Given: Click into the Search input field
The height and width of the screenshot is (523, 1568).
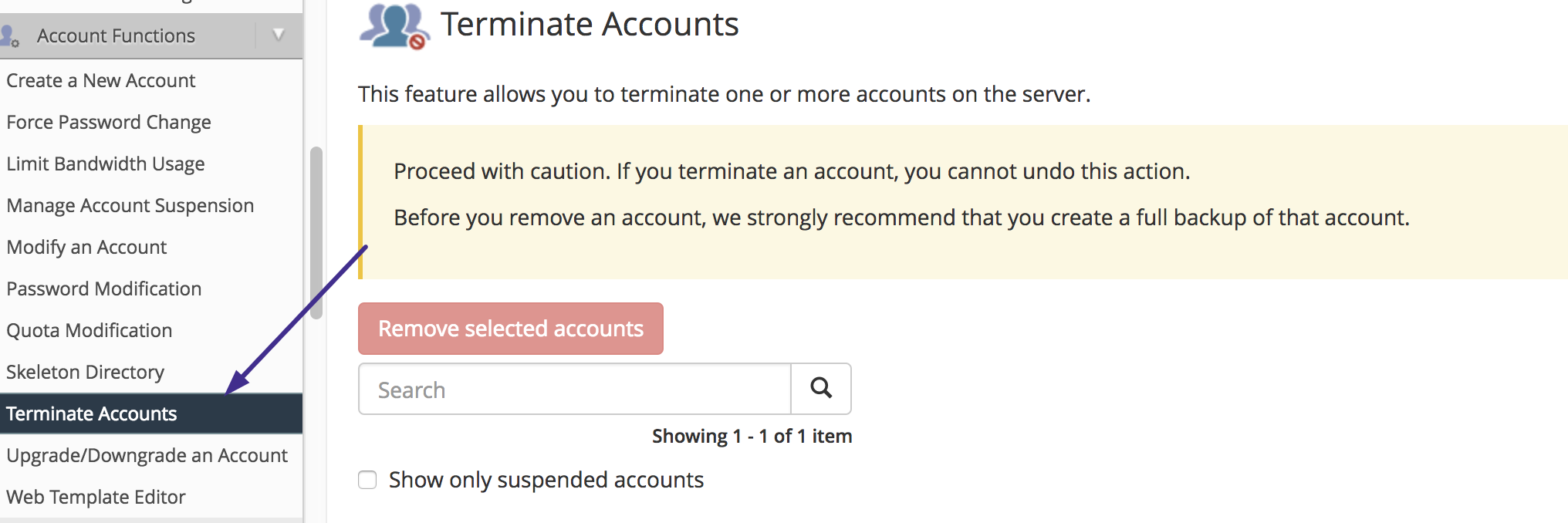Looking at the screenshot, I should (x=575, y=390).
